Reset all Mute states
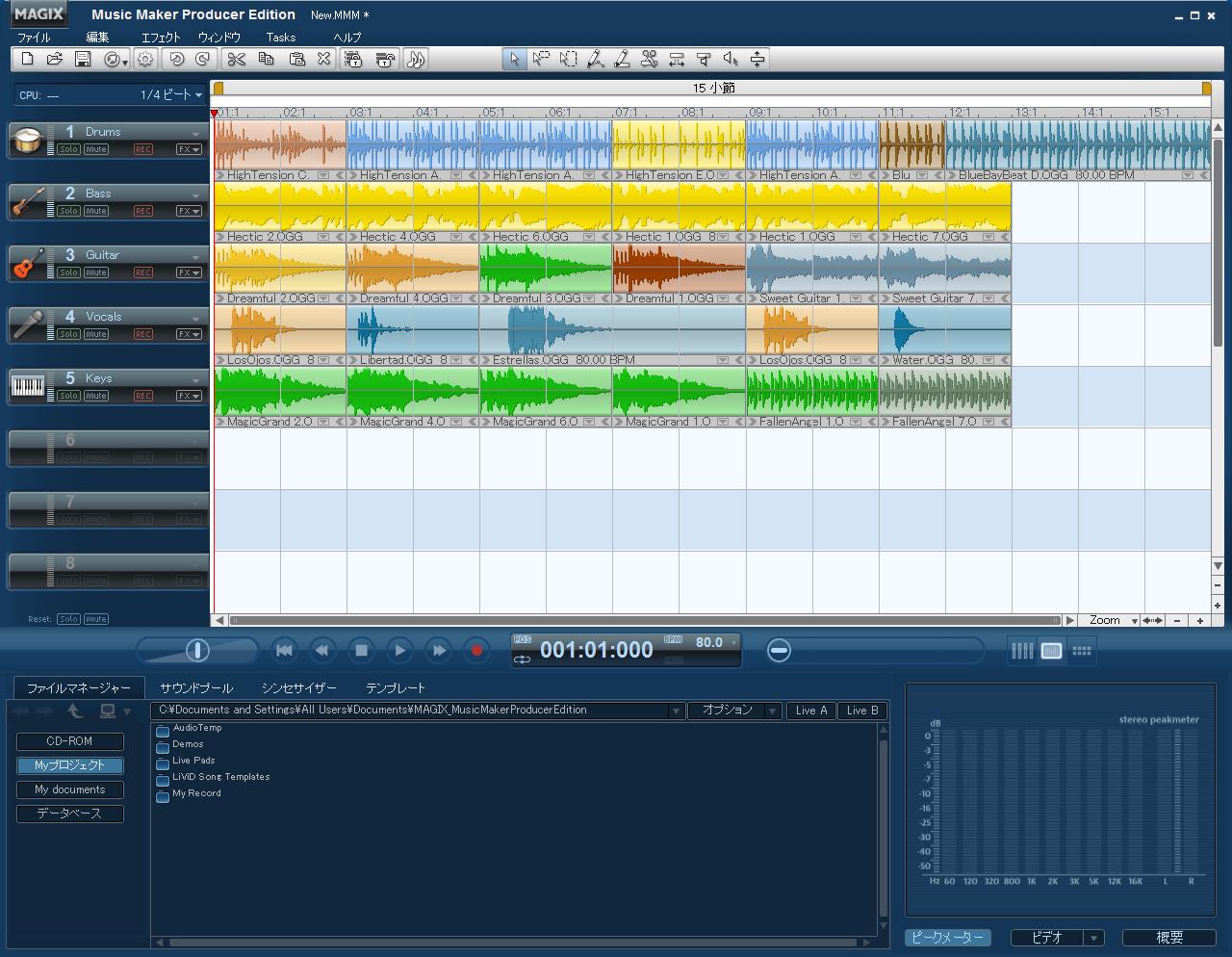The image size is (1232, 957). 96,619
